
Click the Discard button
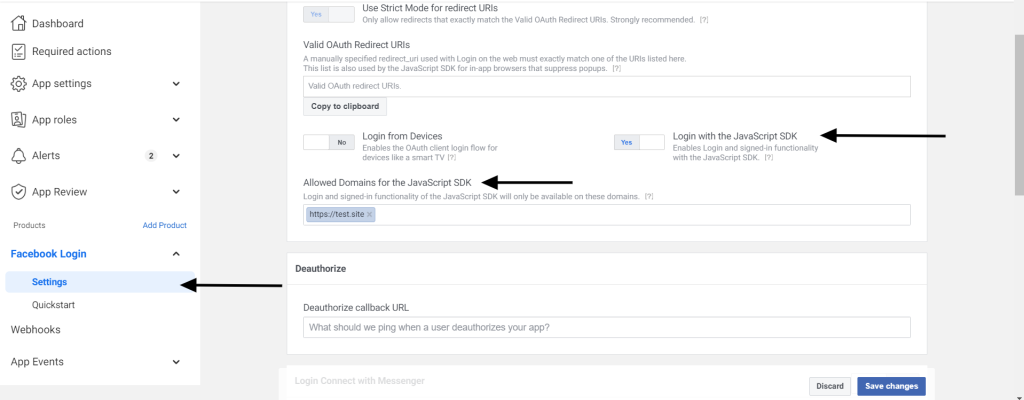[830, 386]
